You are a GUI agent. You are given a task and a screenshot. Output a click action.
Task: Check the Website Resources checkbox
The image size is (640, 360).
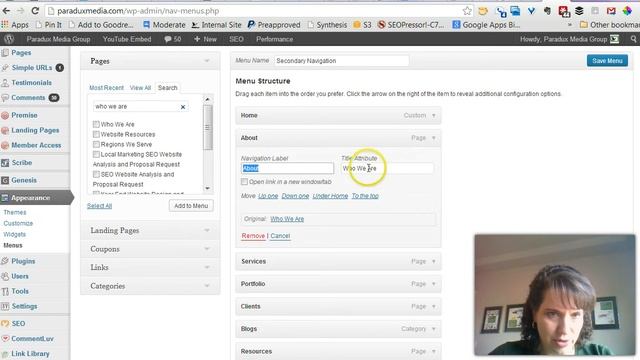(x=96, y=134)
